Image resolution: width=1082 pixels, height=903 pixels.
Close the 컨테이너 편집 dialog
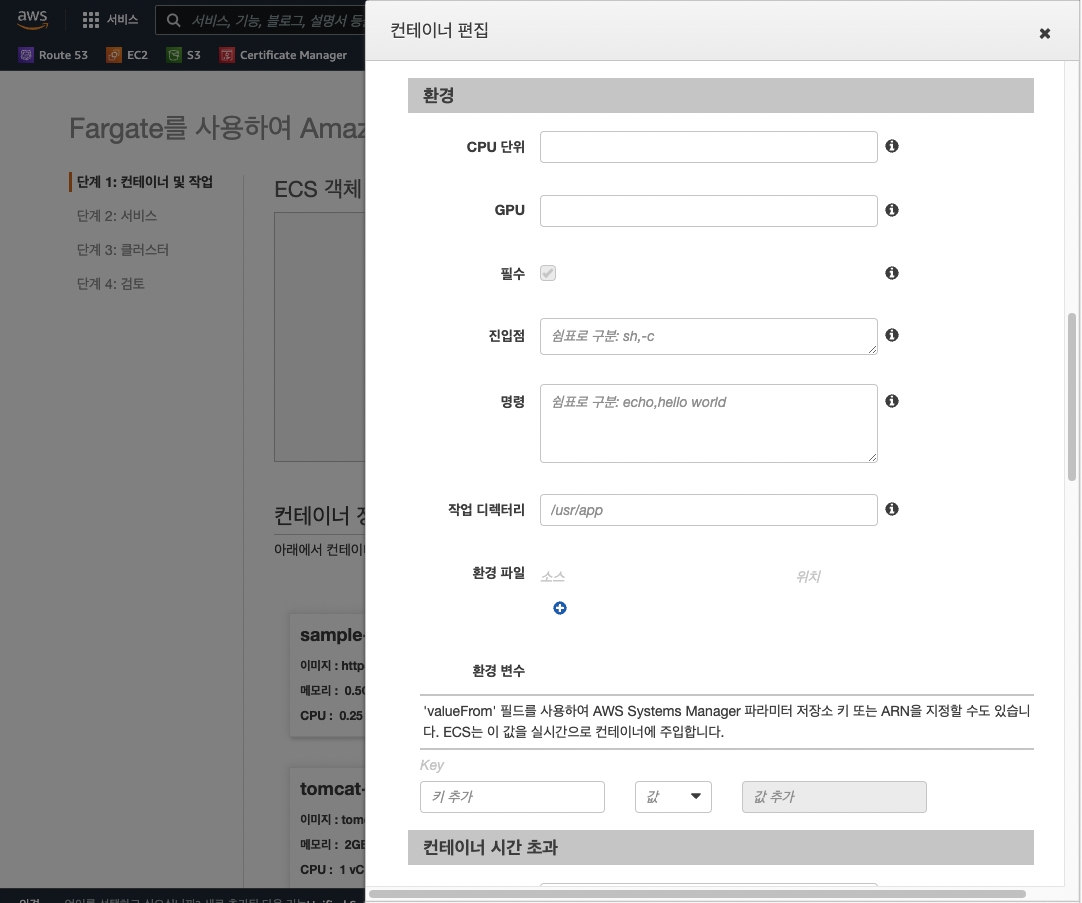click(1045, 33)
